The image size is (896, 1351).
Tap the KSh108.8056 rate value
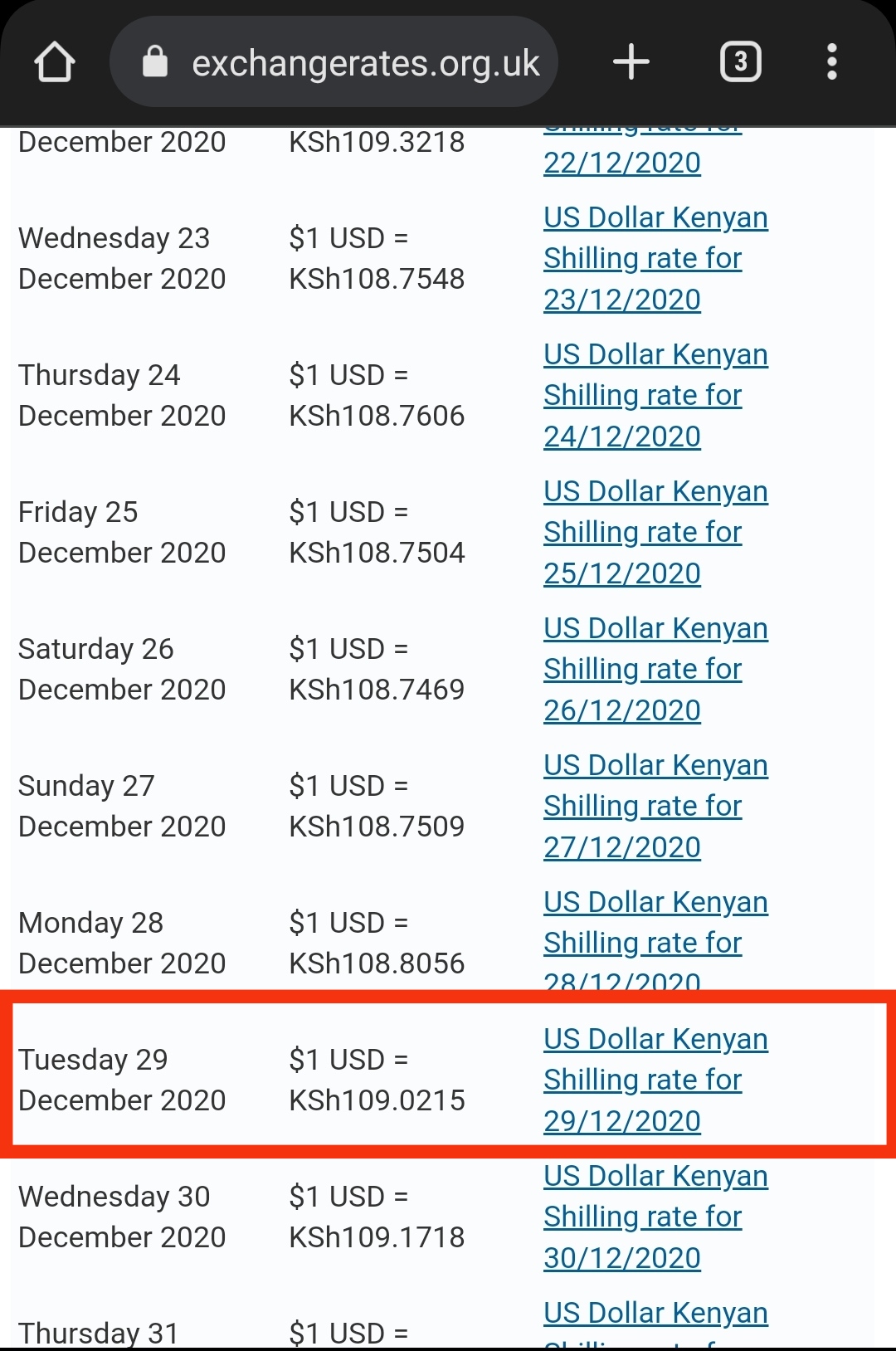(x=377, y=963)
